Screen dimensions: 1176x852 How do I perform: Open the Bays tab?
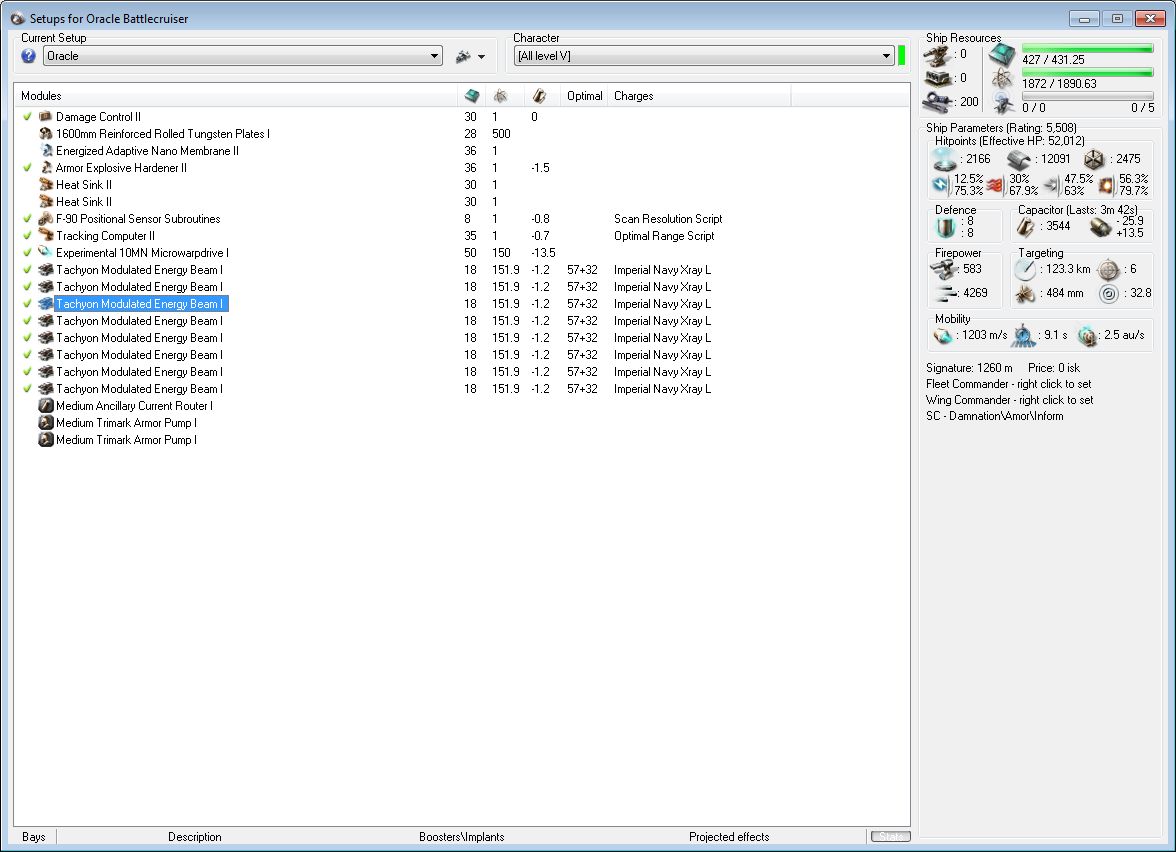34,837
